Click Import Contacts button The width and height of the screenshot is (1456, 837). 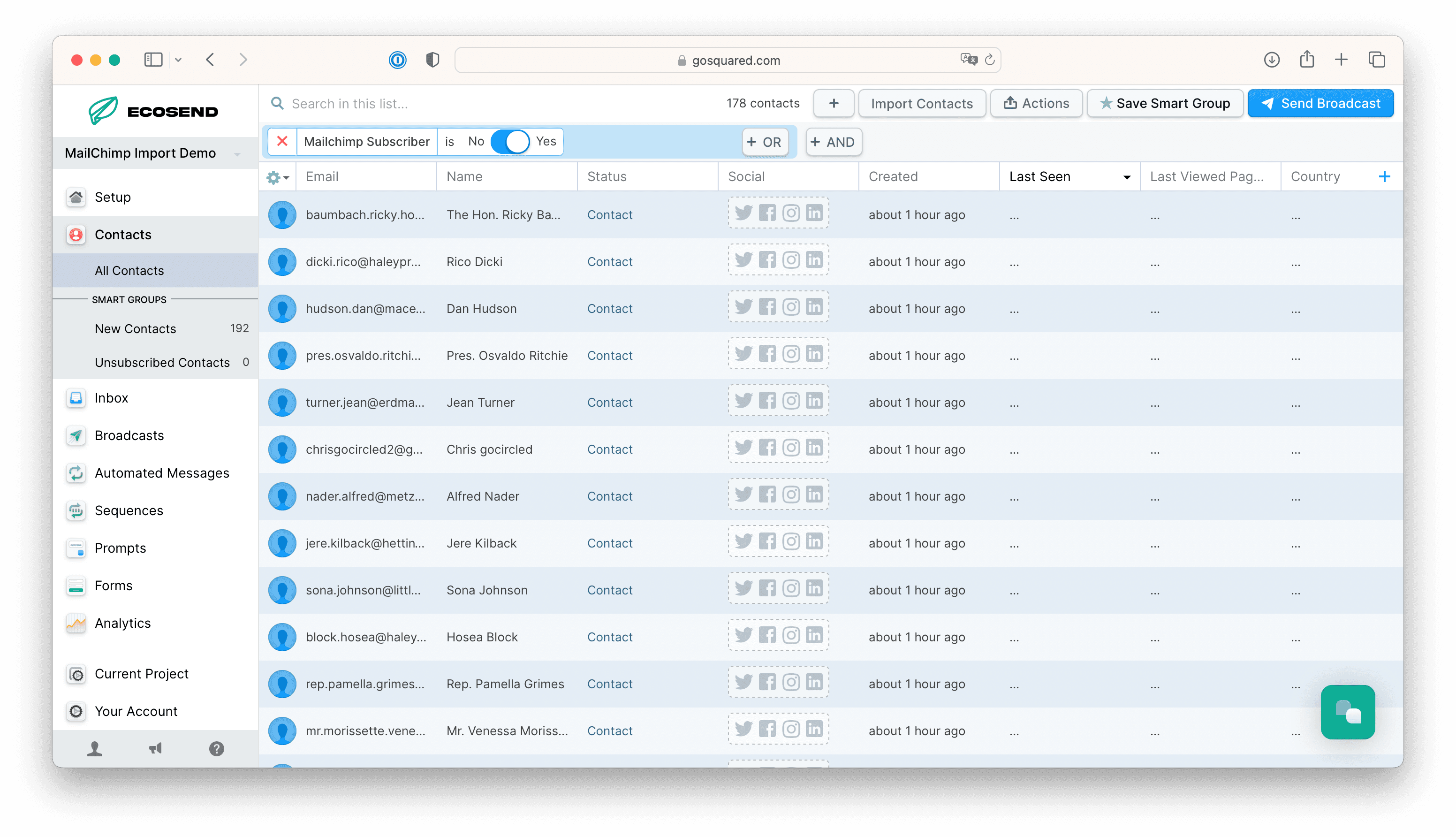(x=922, y=104)
